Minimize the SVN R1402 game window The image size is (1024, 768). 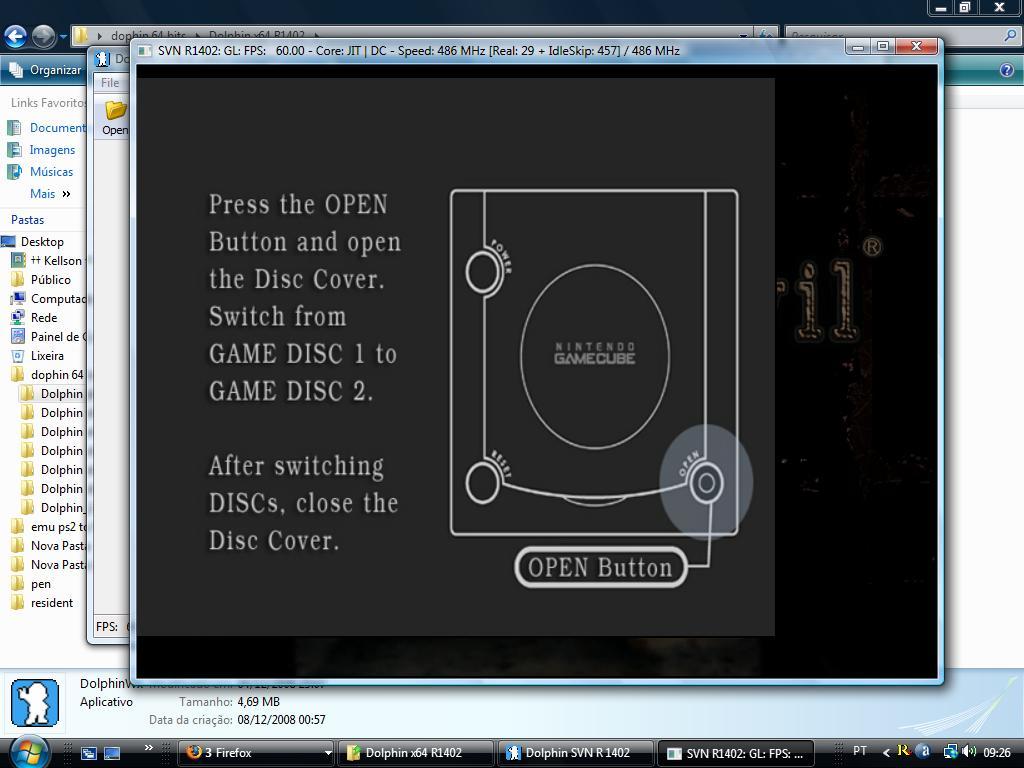tap(859, 46)
